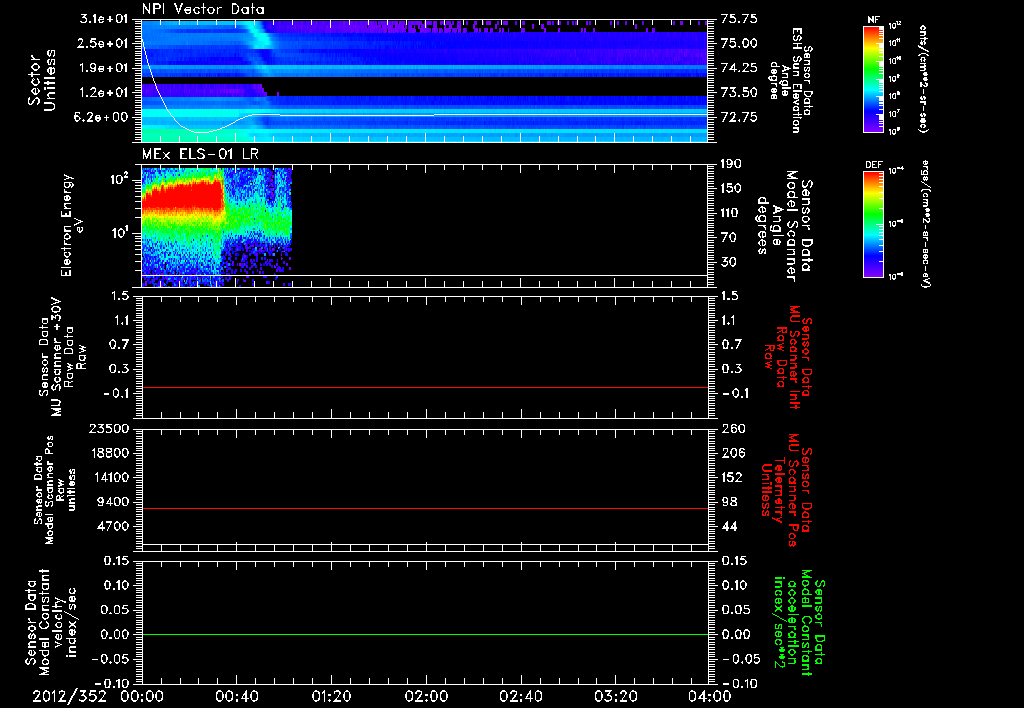
Task: Click the '75.75' sun elevation tick label
Action: (x=739, y=18)
